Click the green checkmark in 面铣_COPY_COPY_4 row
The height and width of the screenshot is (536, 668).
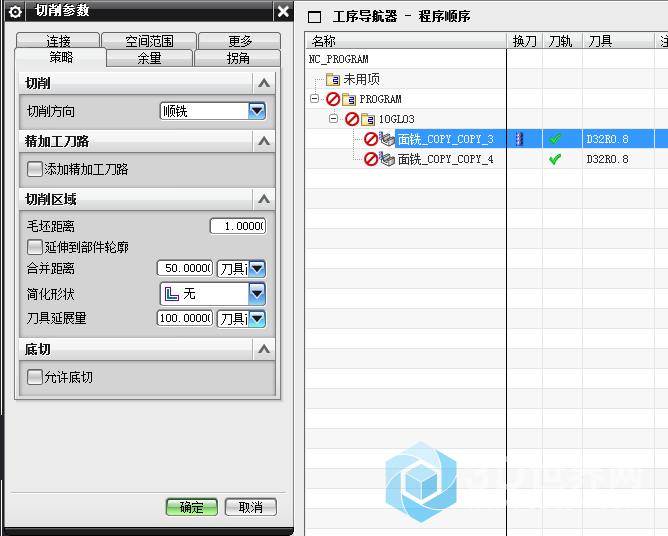coord(555,159)
